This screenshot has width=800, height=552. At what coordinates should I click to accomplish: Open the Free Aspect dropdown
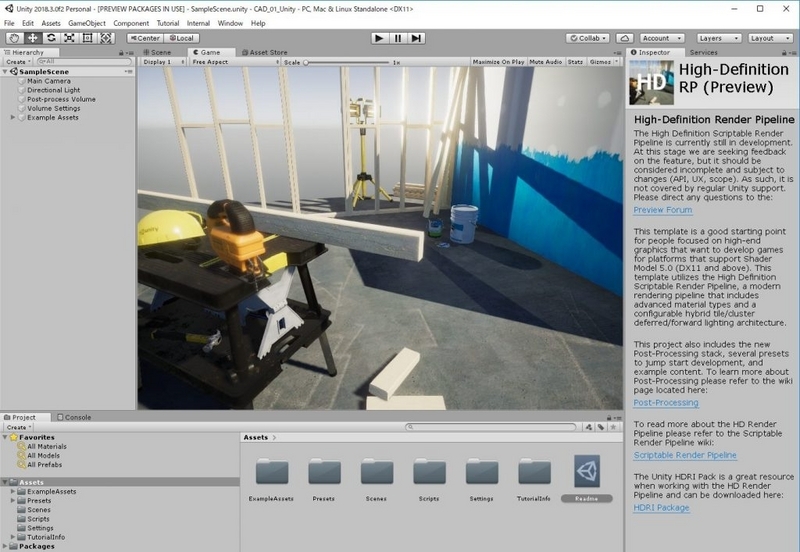(235, 62)
